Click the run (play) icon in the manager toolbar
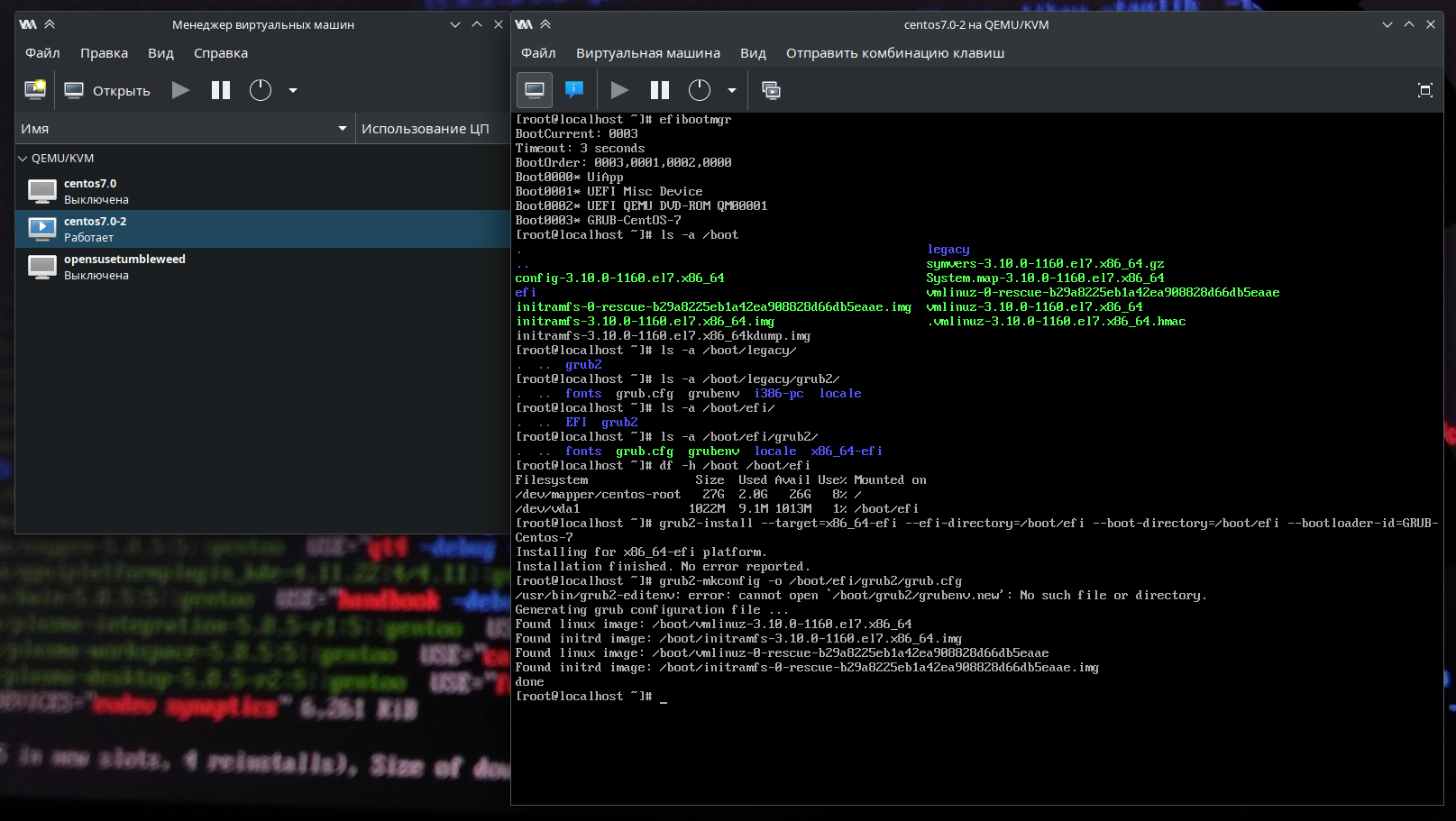The image size is (1456, 821). [x=181, y=90]
